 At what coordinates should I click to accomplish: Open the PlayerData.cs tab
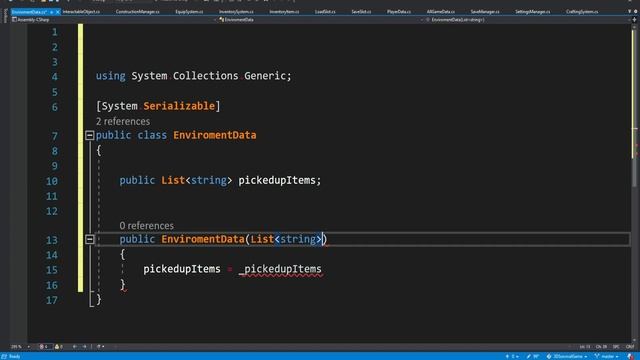pos(399,12)
